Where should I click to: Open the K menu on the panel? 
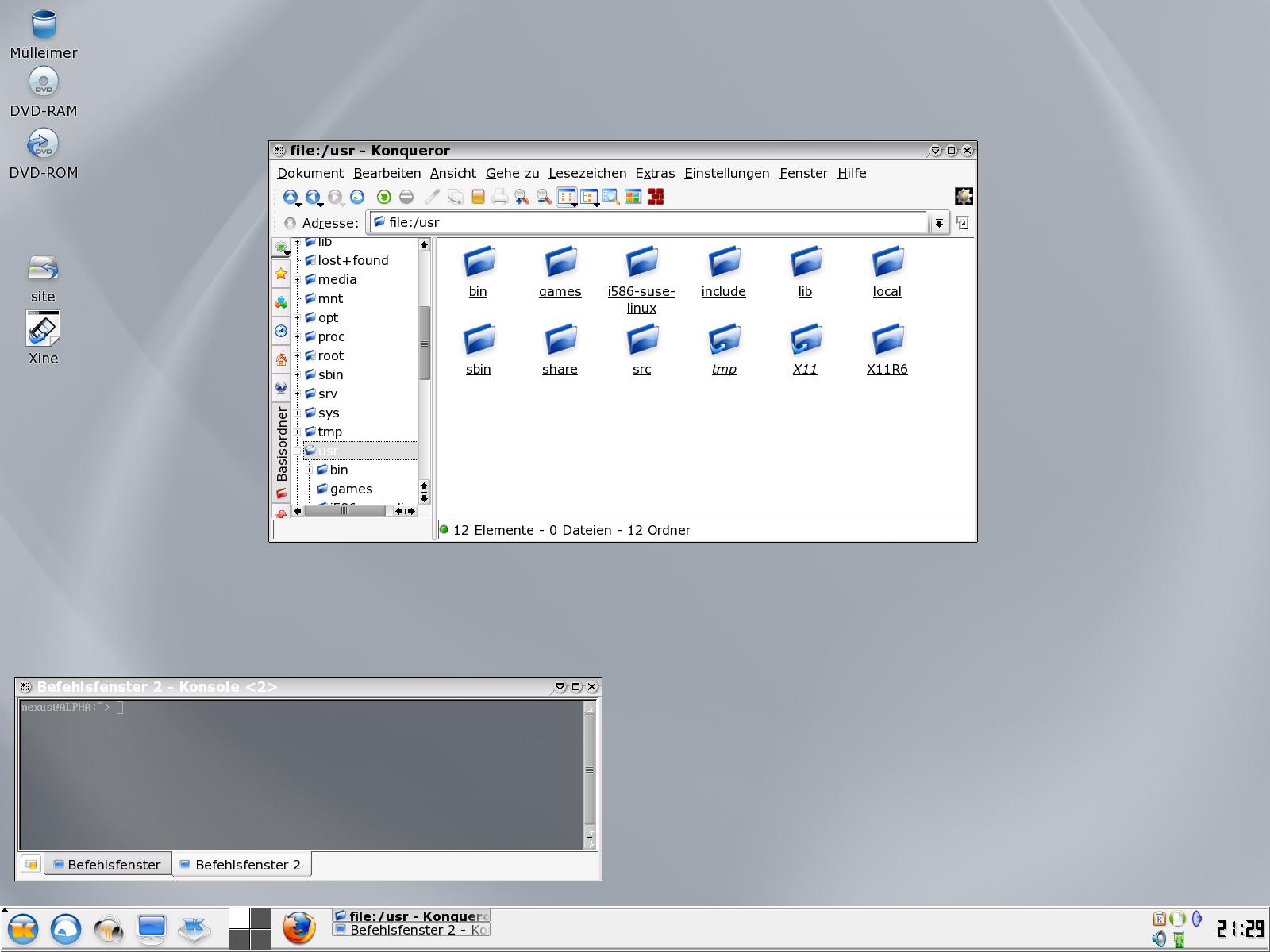[22, 928]
